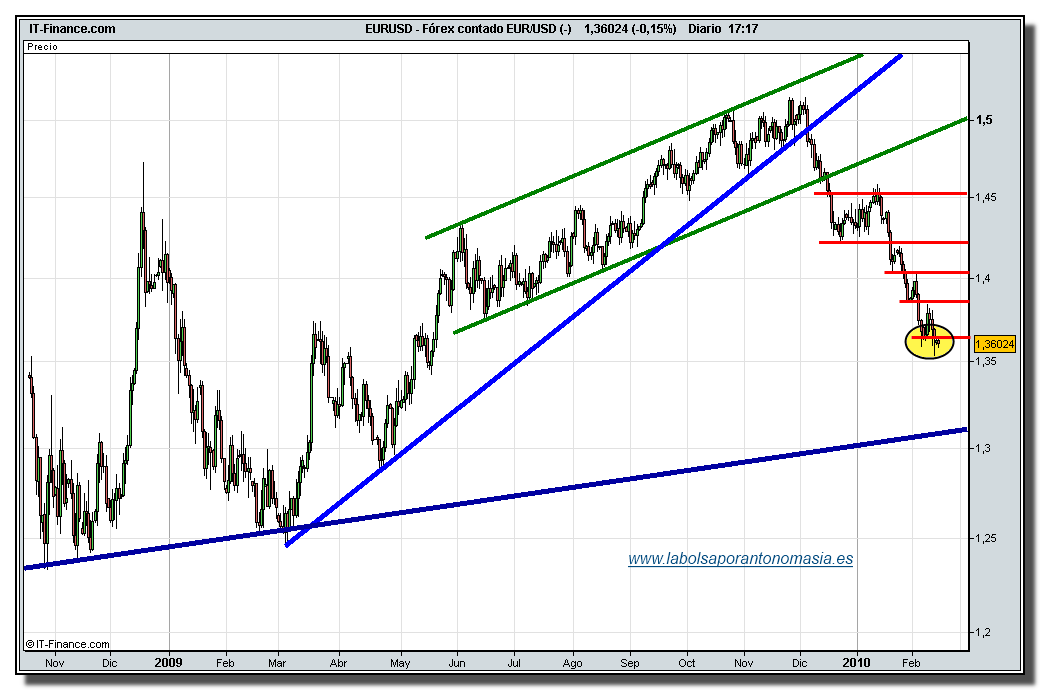The height and width of the screenshot is (690, 1040).
Task: Click the 'Mar' month label
Action: 277,663
